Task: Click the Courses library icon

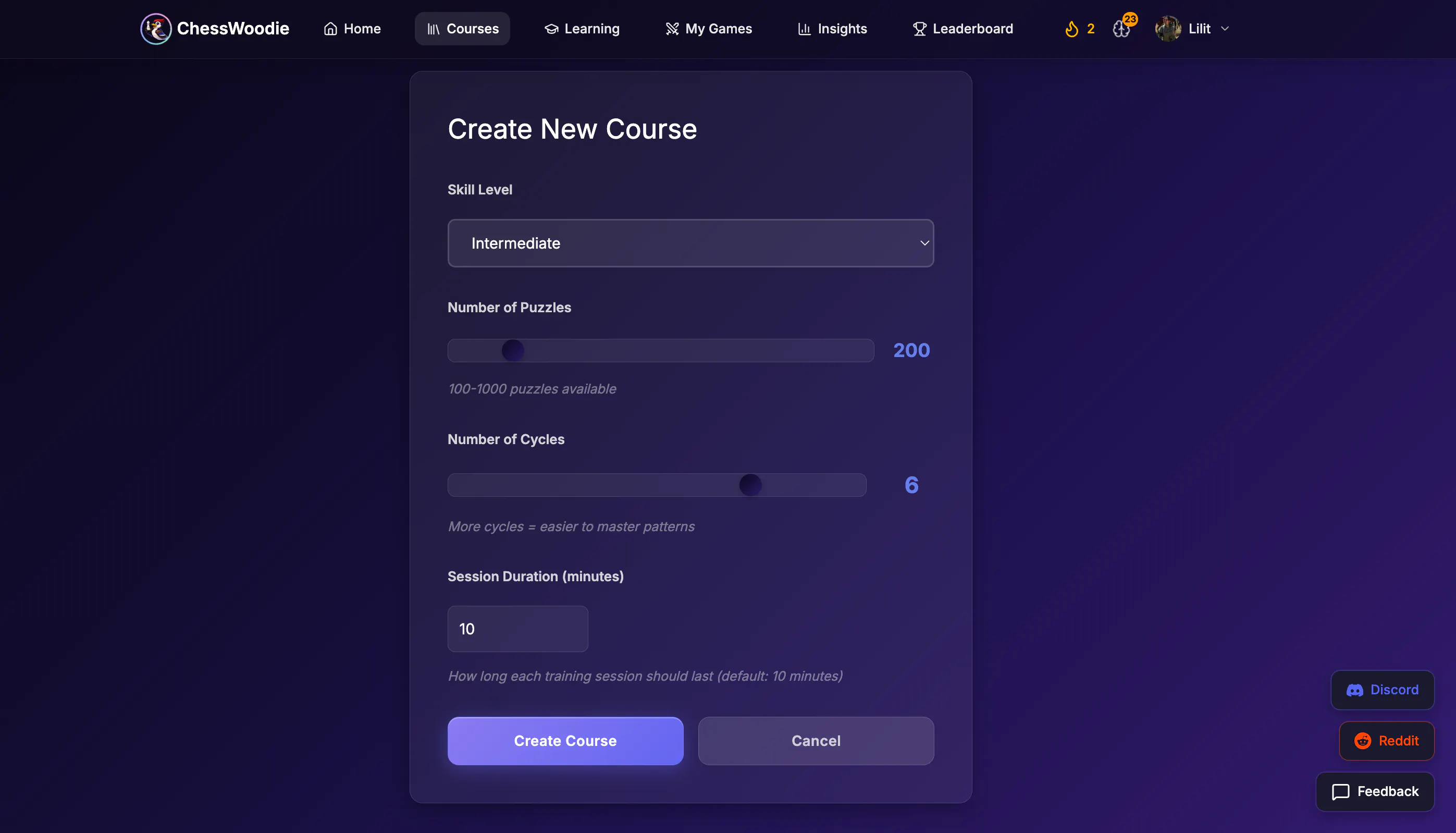Action: [434, 29]
